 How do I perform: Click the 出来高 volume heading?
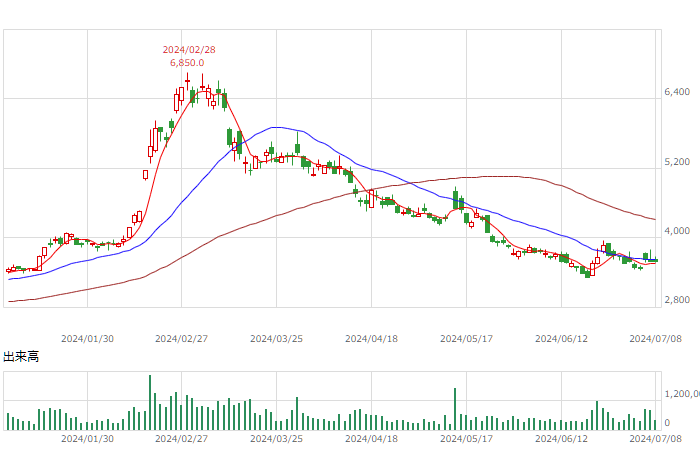21,357
